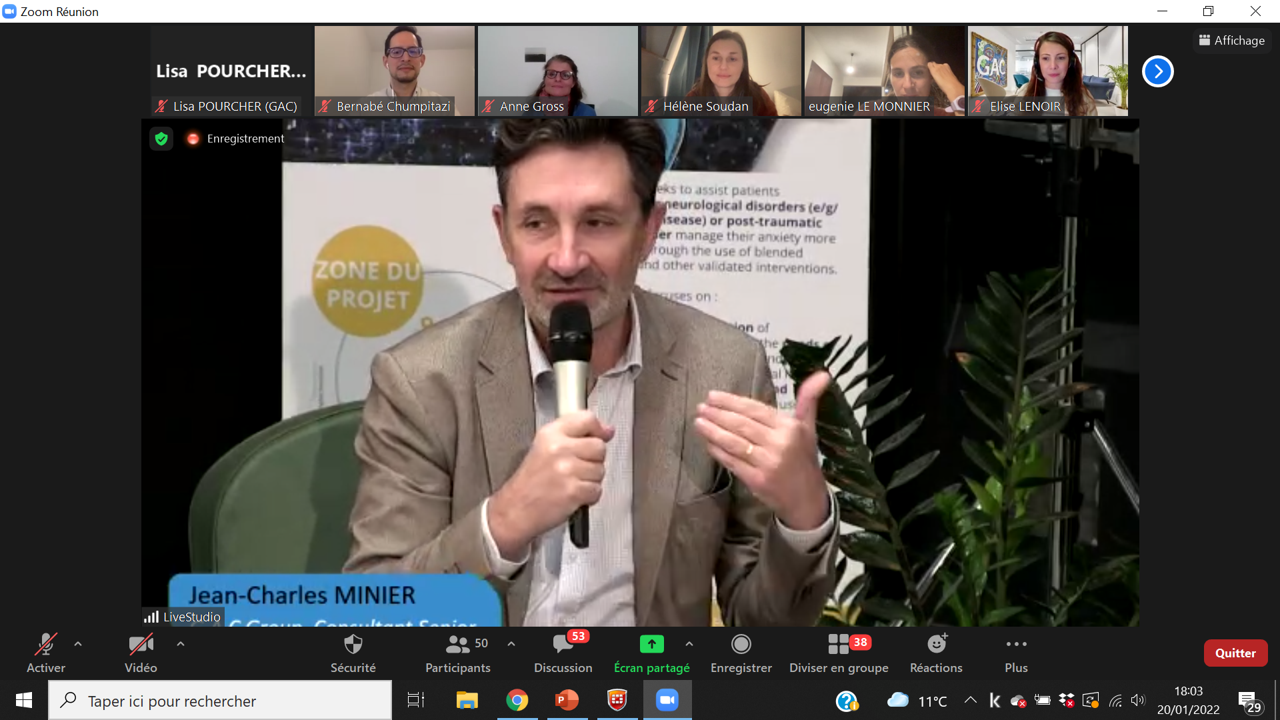Open the Réactions emoji menu
The image size is (1280, 720).
click(936, 653)
